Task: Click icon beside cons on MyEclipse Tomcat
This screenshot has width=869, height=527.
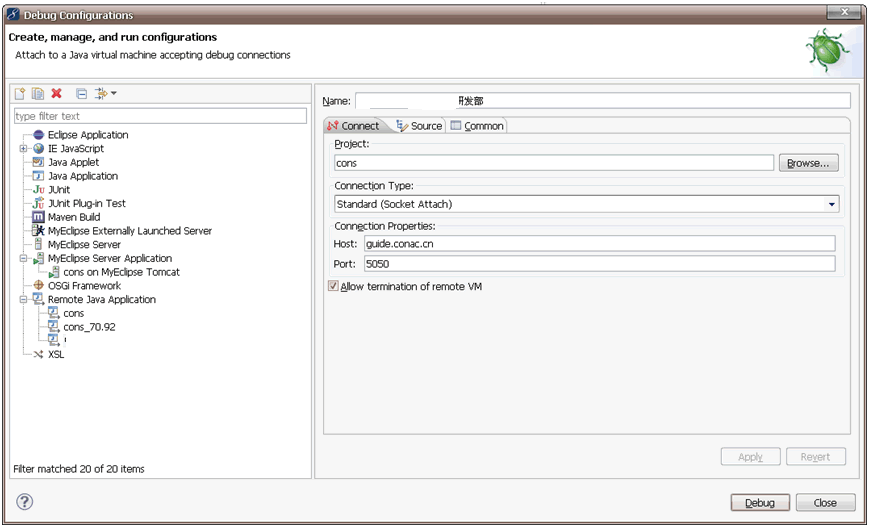Action: click(x=54, y=272)
